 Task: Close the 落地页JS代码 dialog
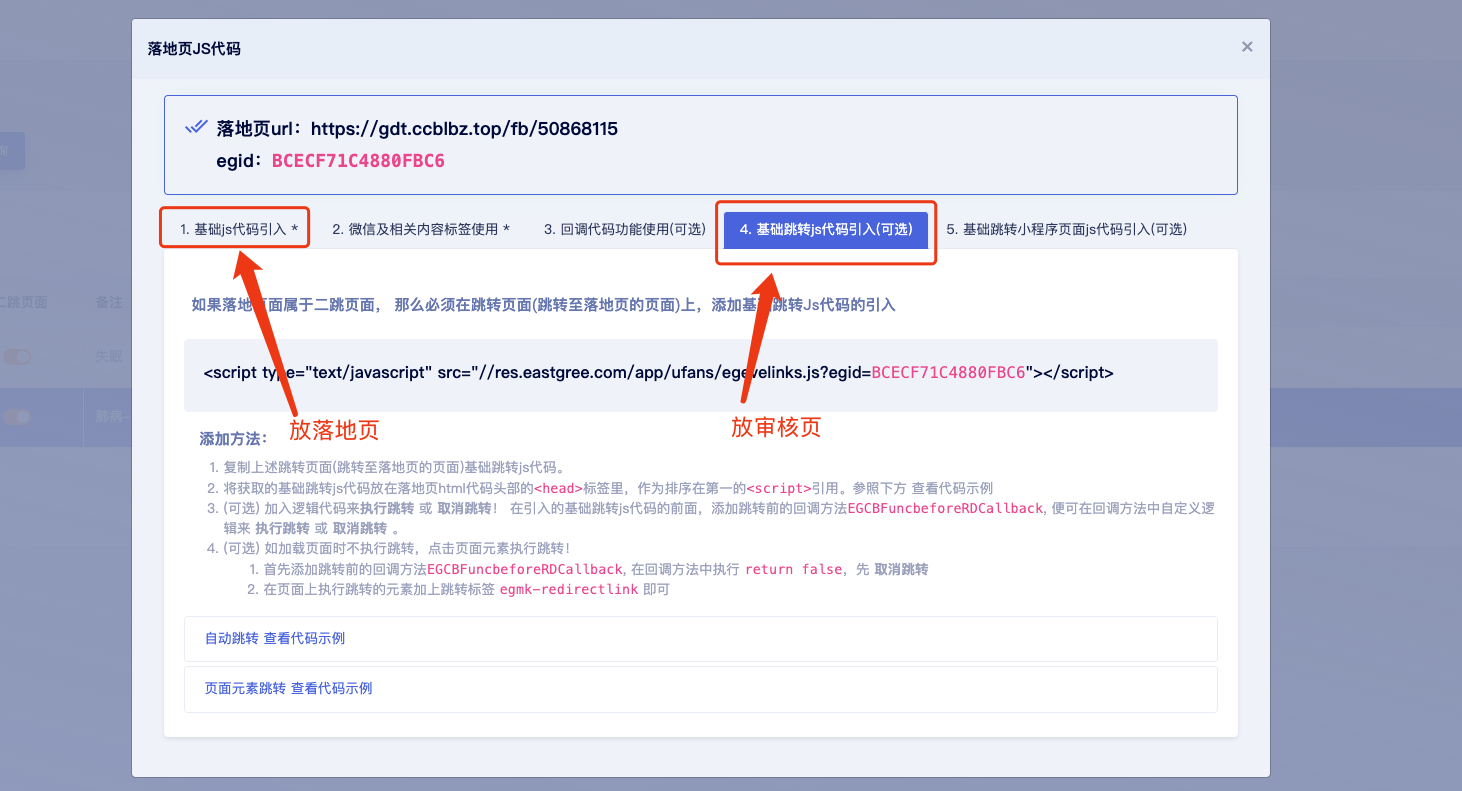tap(1246, 47)
